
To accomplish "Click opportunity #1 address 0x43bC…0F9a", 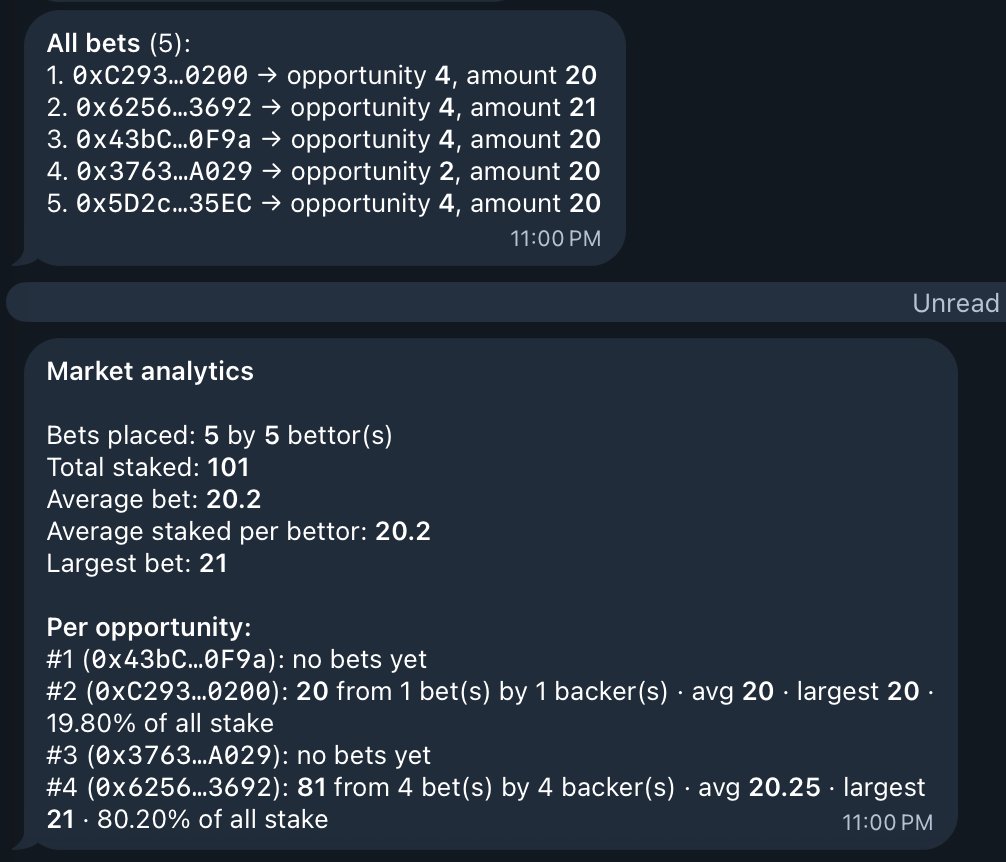I will [179, 659].
